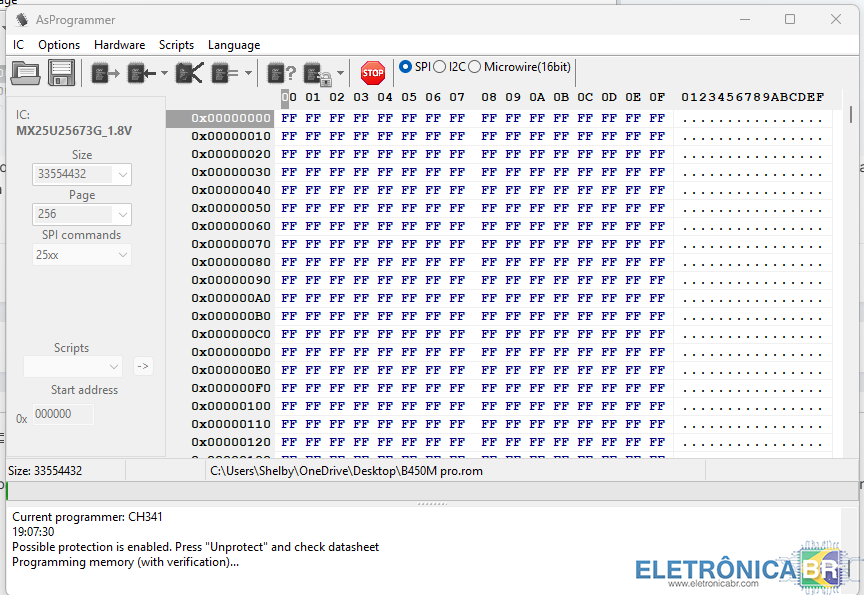Image resolution: width=864 pixels, height=595 pixels.
Task: Click the script run arrow button
Action: 143,366
